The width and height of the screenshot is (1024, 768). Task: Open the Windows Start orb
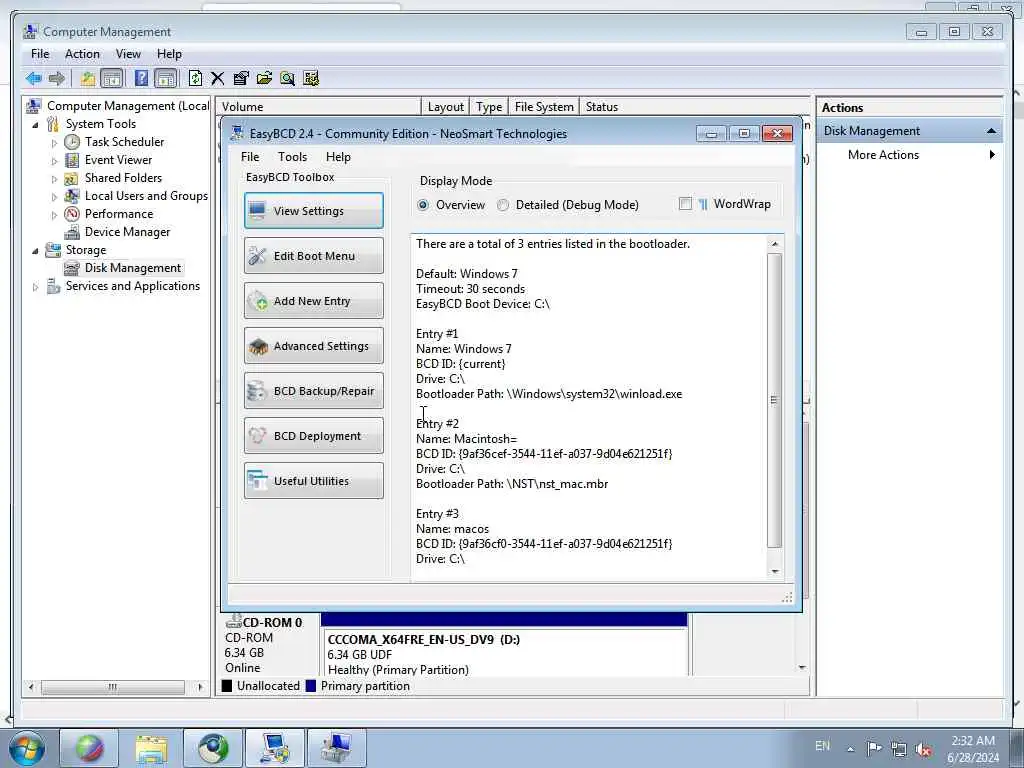tap(27, 748)
